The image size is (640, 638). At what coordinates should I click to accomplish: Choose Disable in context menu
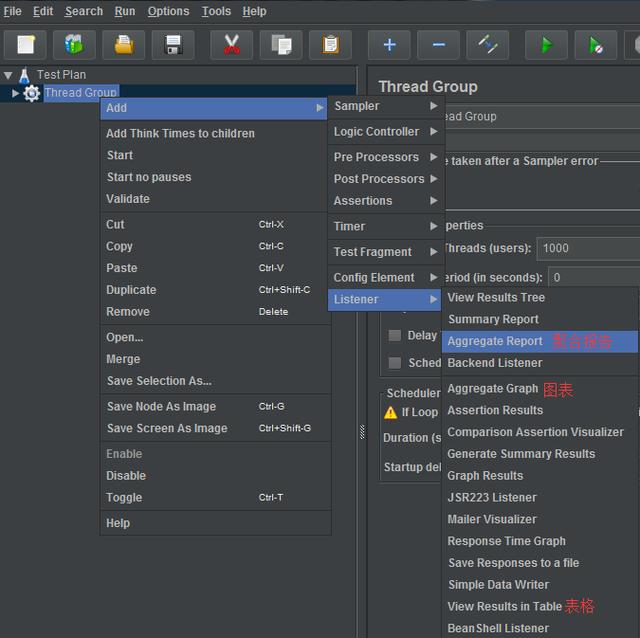(x=215, y=476)
